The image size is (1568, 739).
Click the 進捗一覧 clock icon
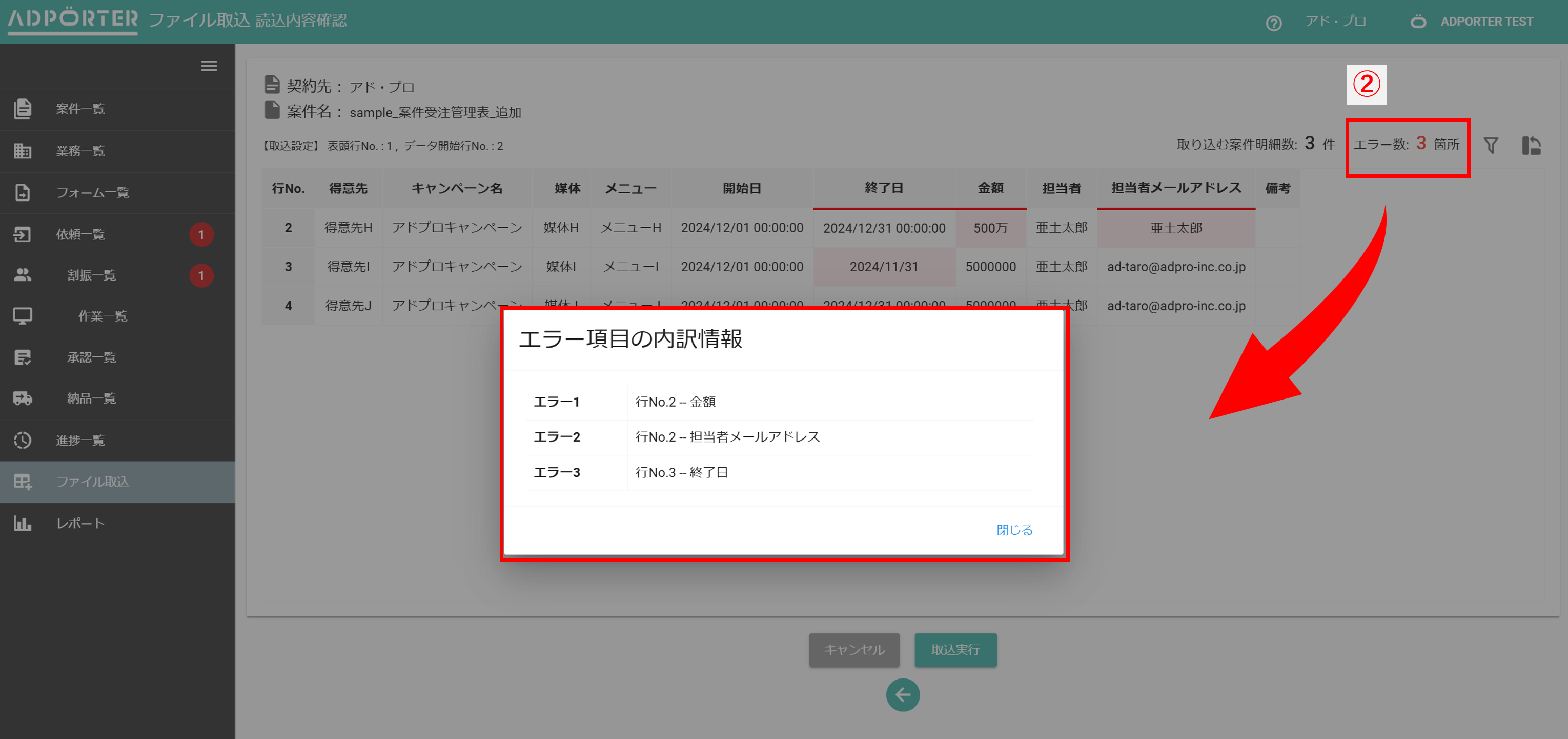pyautogui.click(x=23, y=440)
